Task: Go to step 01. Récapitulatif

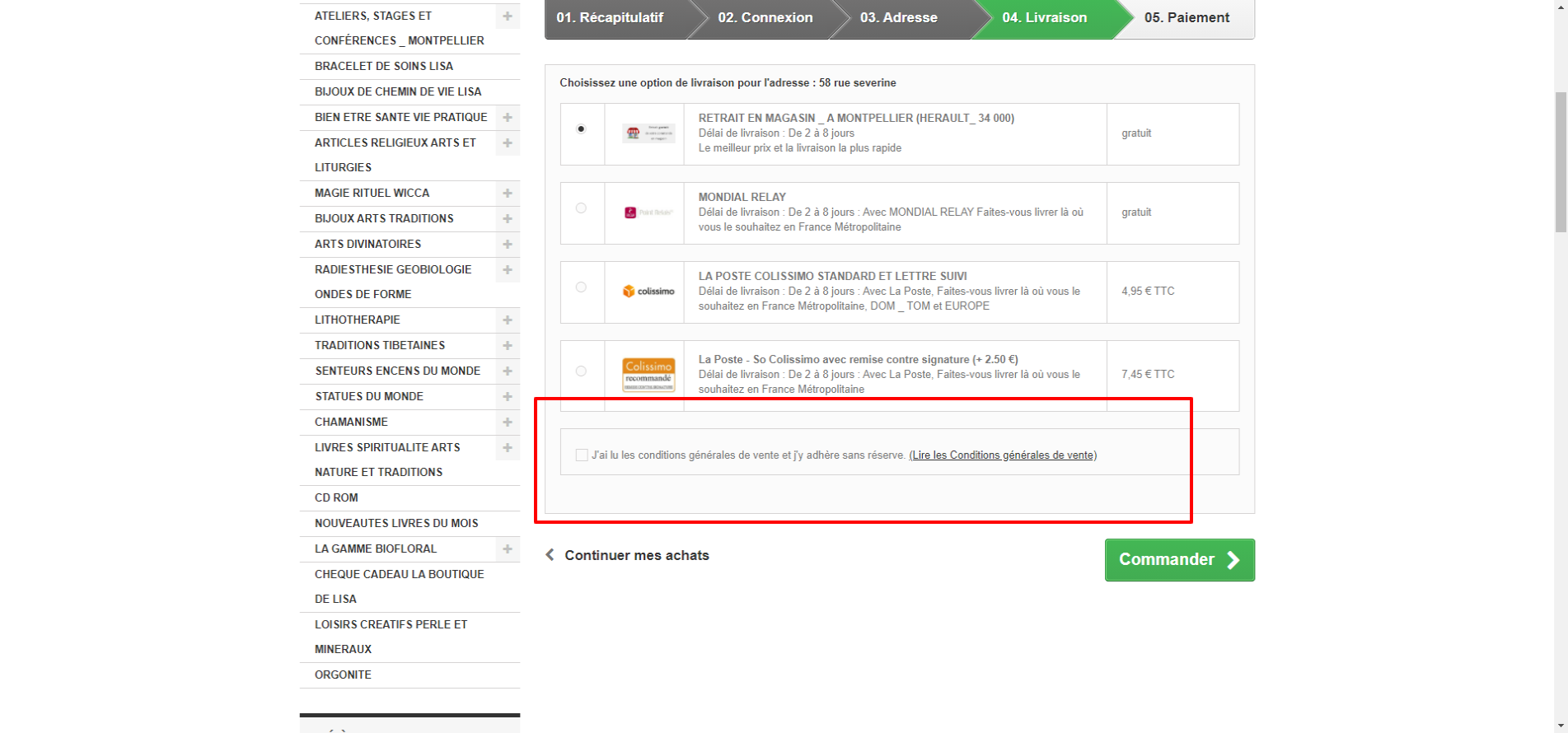Action: [x=616, y=18]
